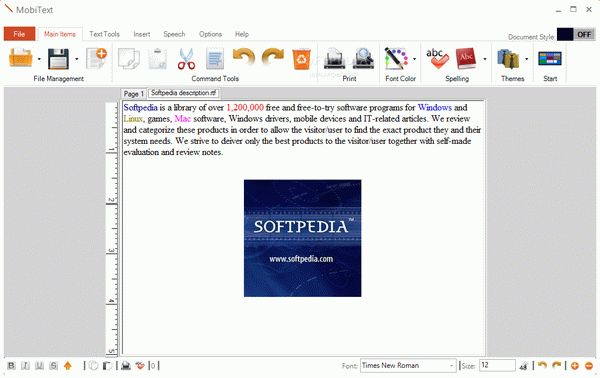Click the orange recycle bin icon
The height and width of the screenshot is (378, 600).
tap(302, 59)
